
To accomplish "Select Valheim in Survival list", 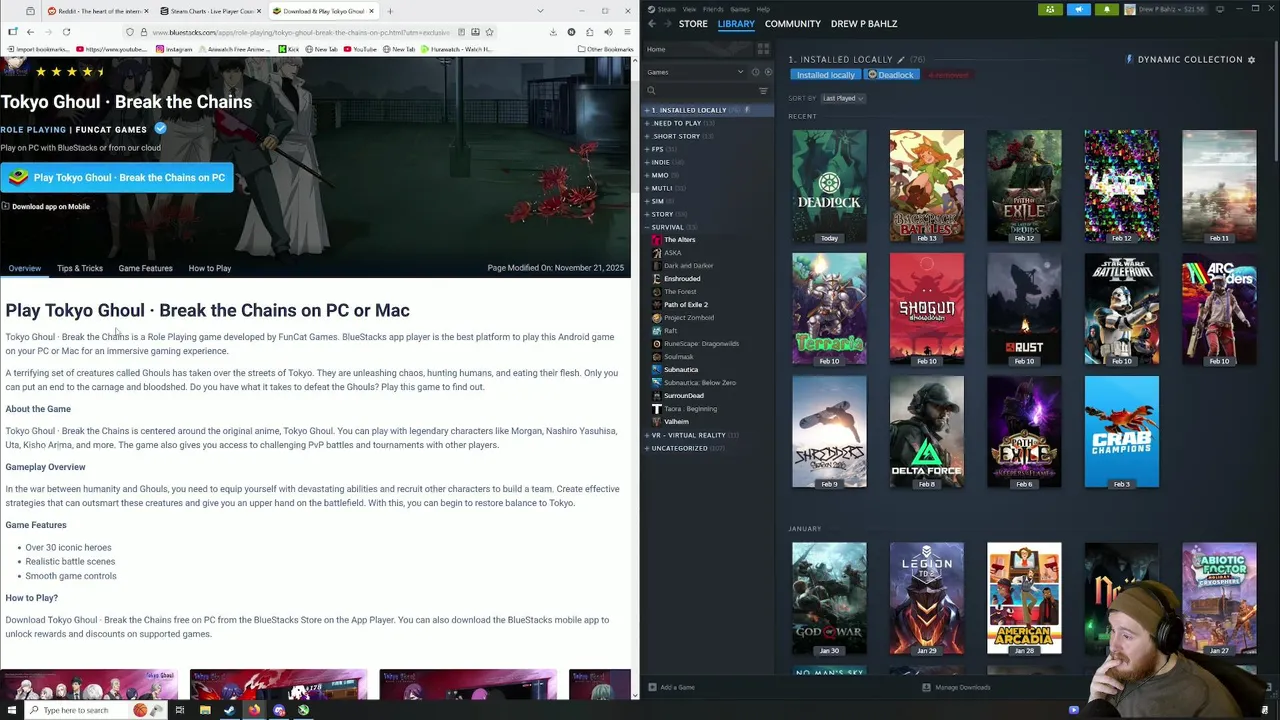I will (676, 422).
